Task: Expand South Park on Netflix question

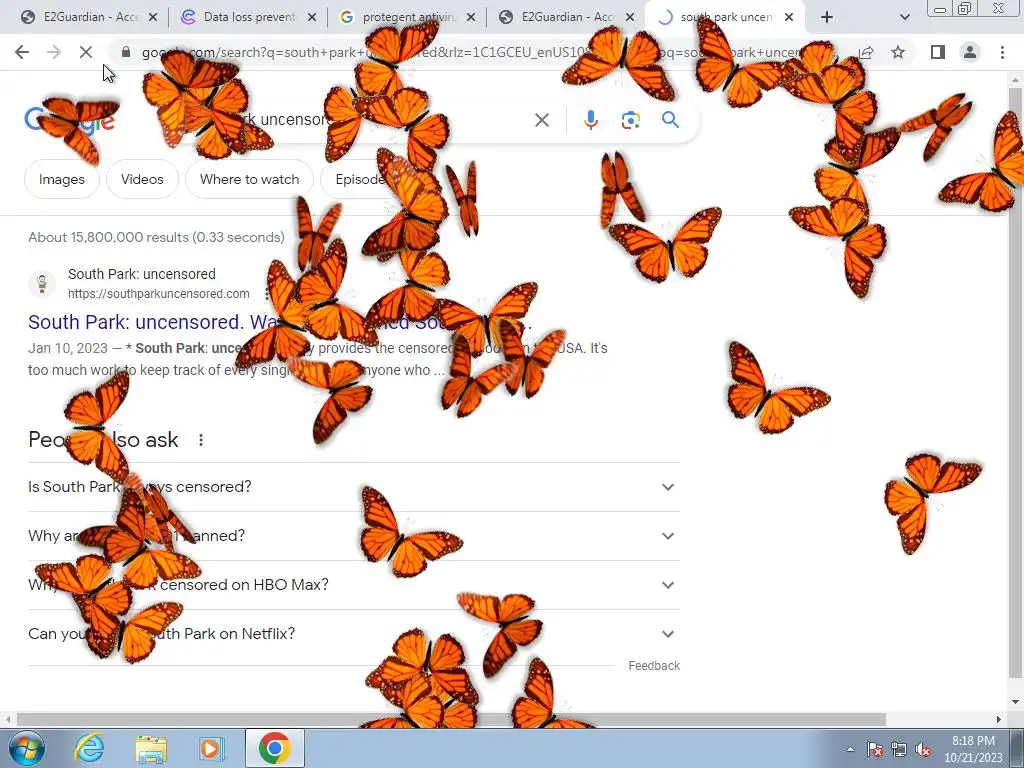Action: 354,634
